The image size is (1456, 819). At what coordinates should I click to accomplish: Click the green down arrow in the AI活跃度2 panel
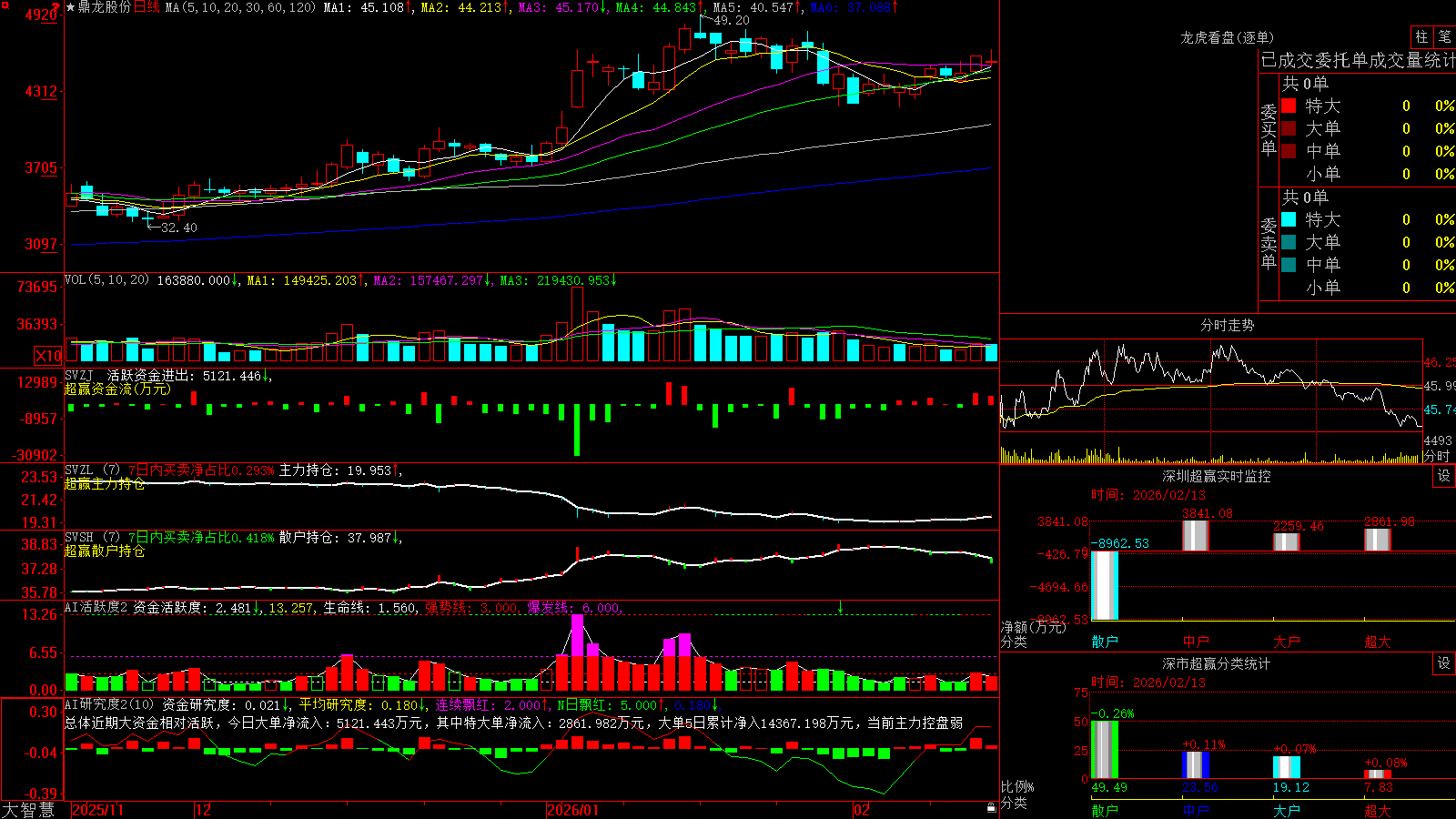840,607
